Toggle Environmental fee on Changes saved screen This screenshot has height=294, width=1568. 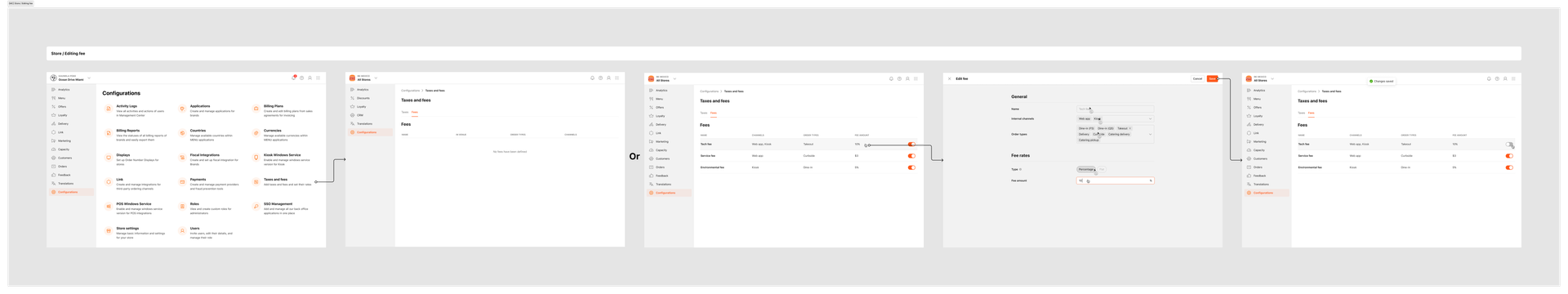(1509, 167)
